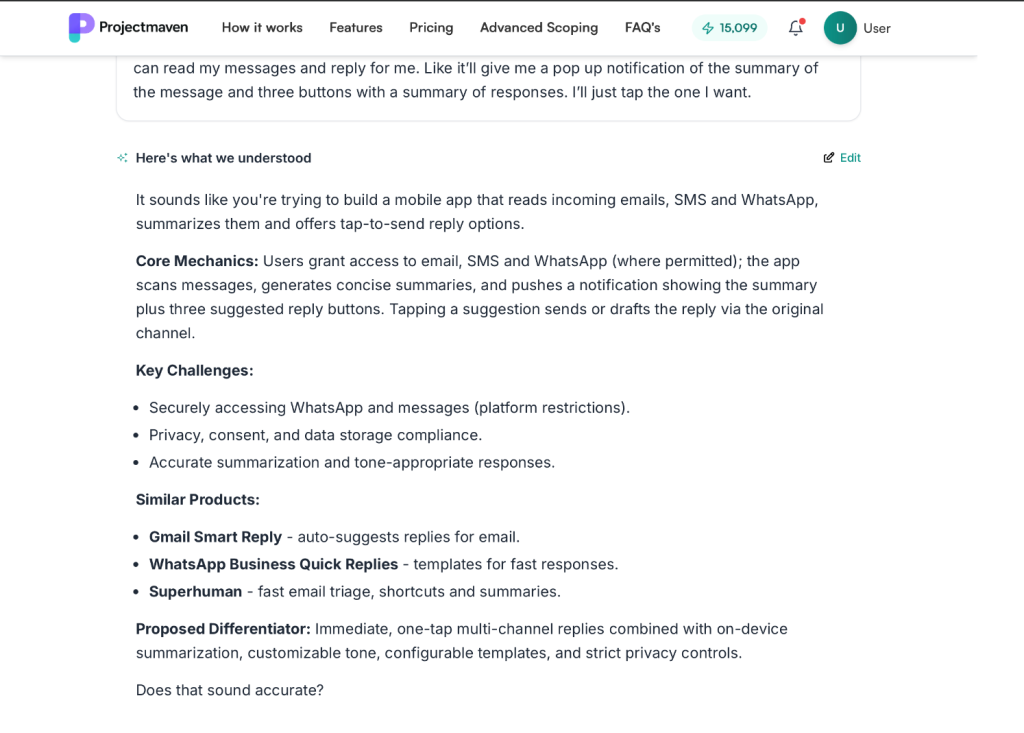This screenshot has width=1024, height=733.
Task: Click the 15,099 credits balance
Action: click(x=738, y=28)
